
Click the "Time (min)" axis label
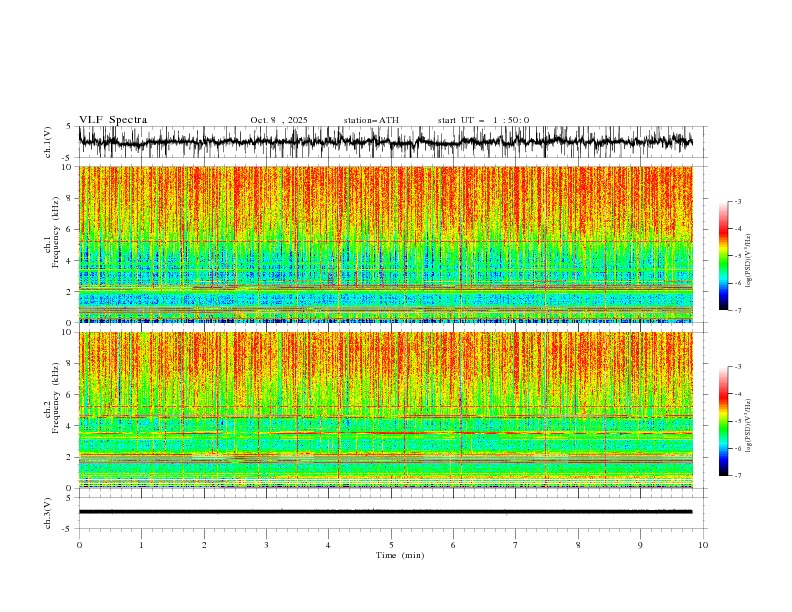(x=400, y=555)
